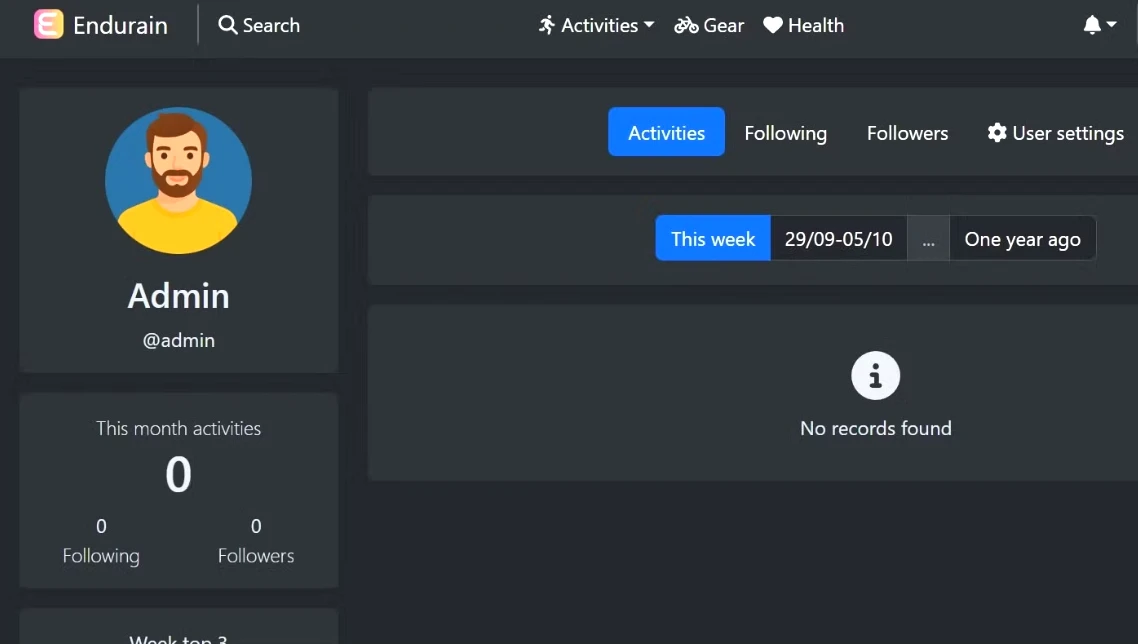The width and height of the screenshot is (1138, 644).
Task: Click the heart Health icon
Action: click(x=773, y=25)
